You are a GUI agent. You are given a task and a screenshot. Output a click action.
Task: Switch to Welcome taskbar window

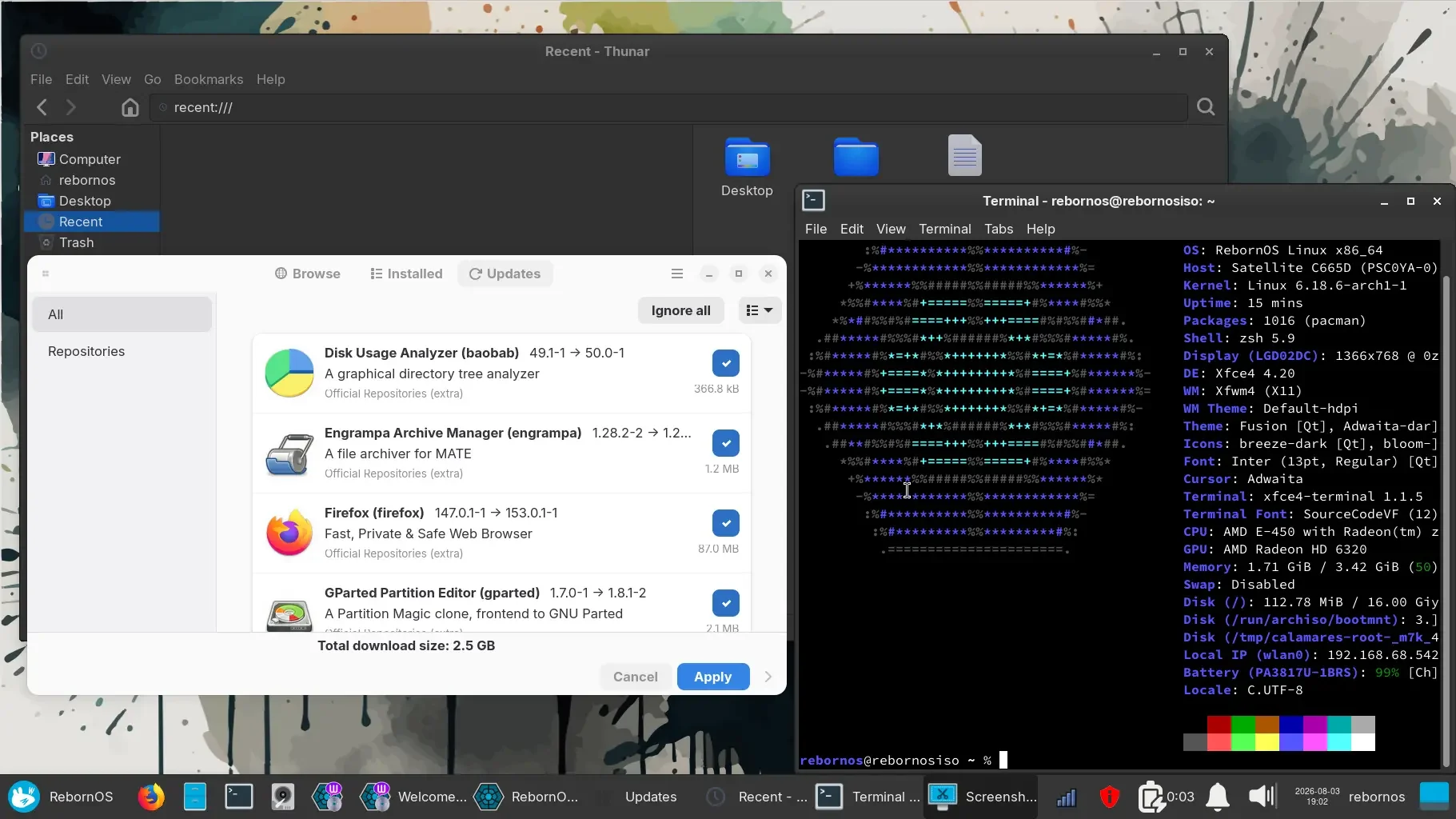[x=413, y=797]
